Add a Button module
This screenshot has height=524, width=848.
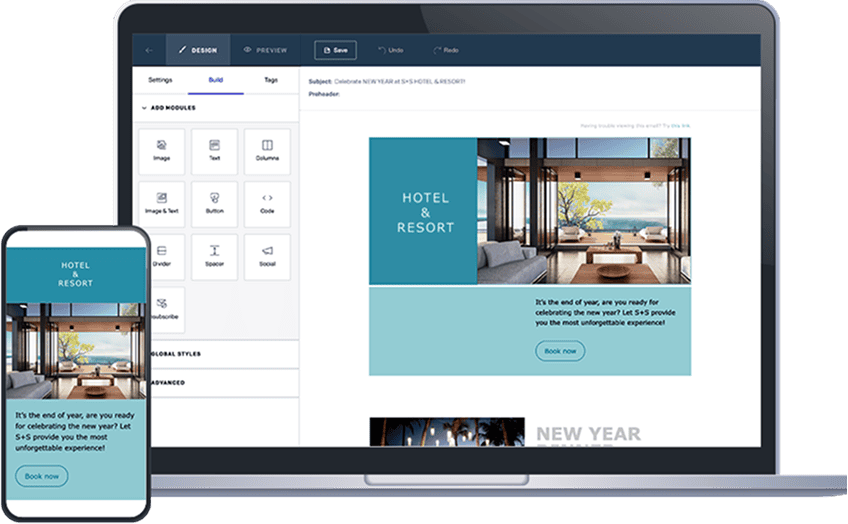point(214,204)
